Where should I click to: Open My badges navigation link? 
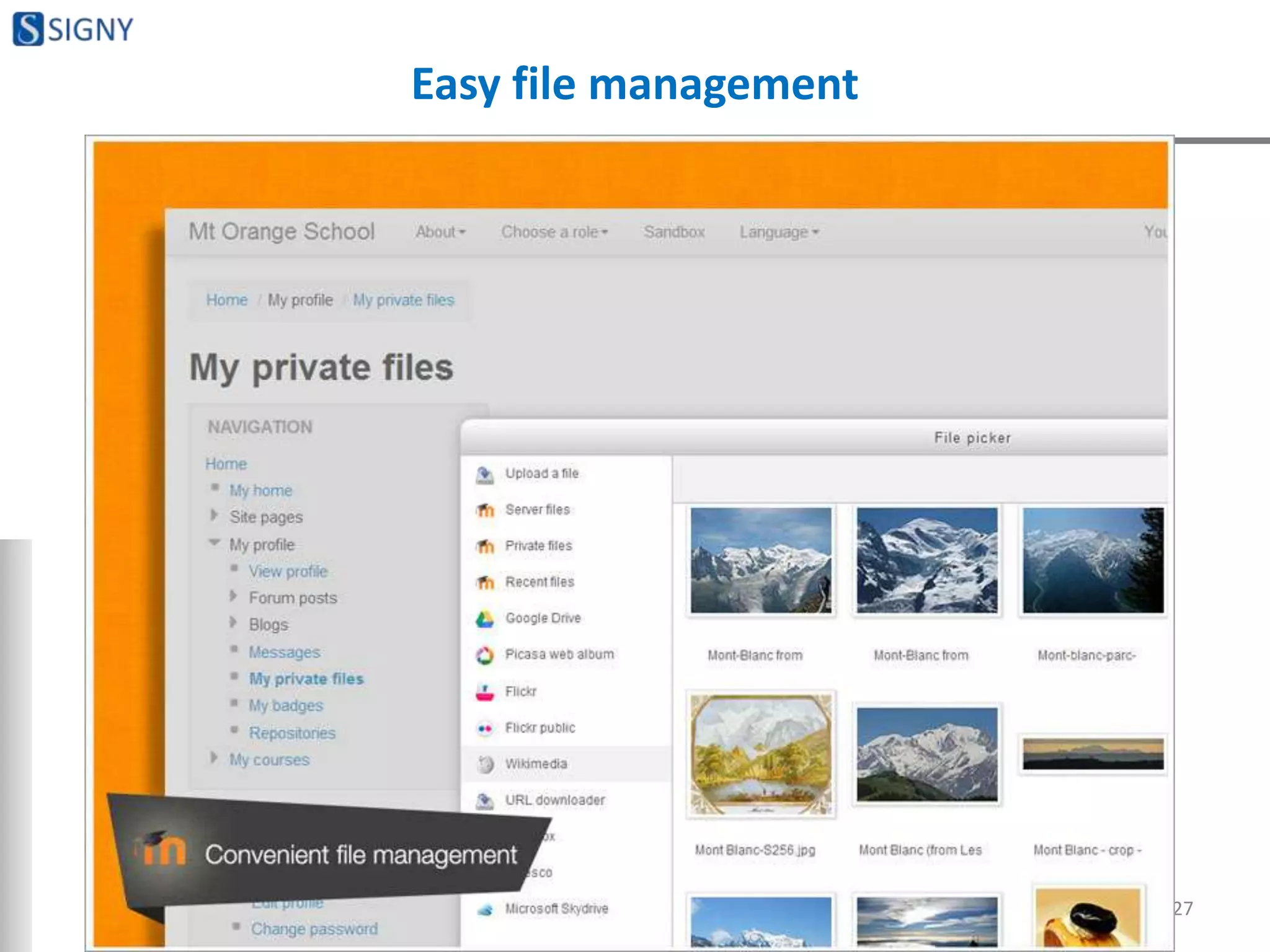click(286, 706)
